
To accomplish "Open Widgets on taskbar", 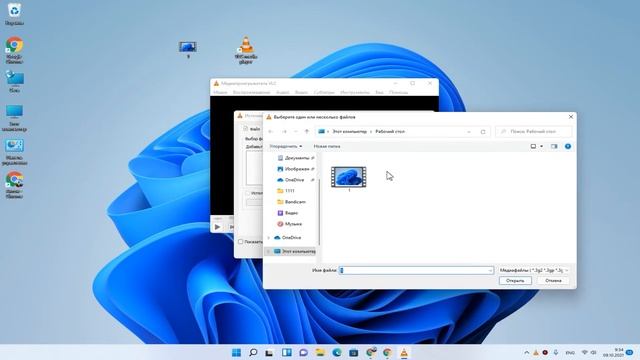I will [x=287, y=353].
